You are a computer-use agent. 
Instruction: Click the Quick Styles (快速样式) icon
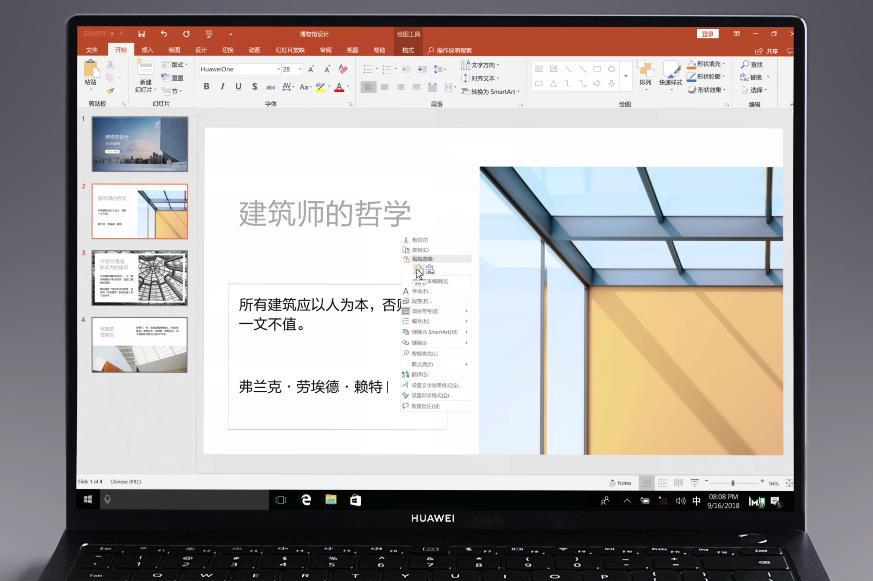click(671, 72)
